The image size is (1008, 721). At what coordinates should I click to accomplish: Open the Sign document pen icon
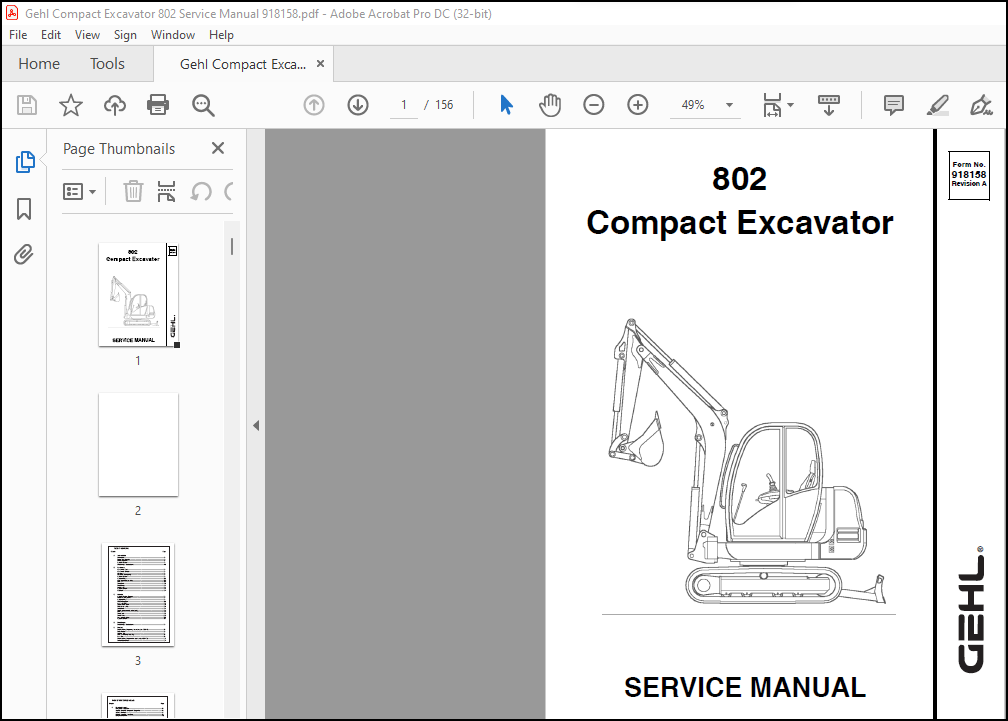[x=981, y=105]
